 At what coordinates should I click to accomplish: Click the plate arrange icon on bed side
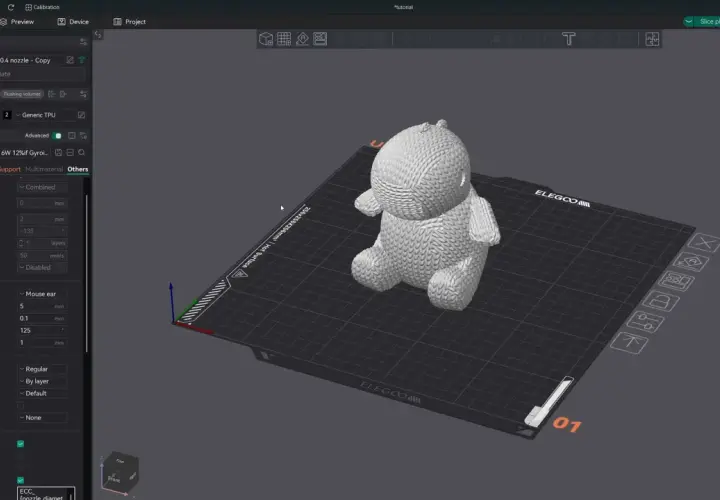pyautogui.click(x=676, y=281)
